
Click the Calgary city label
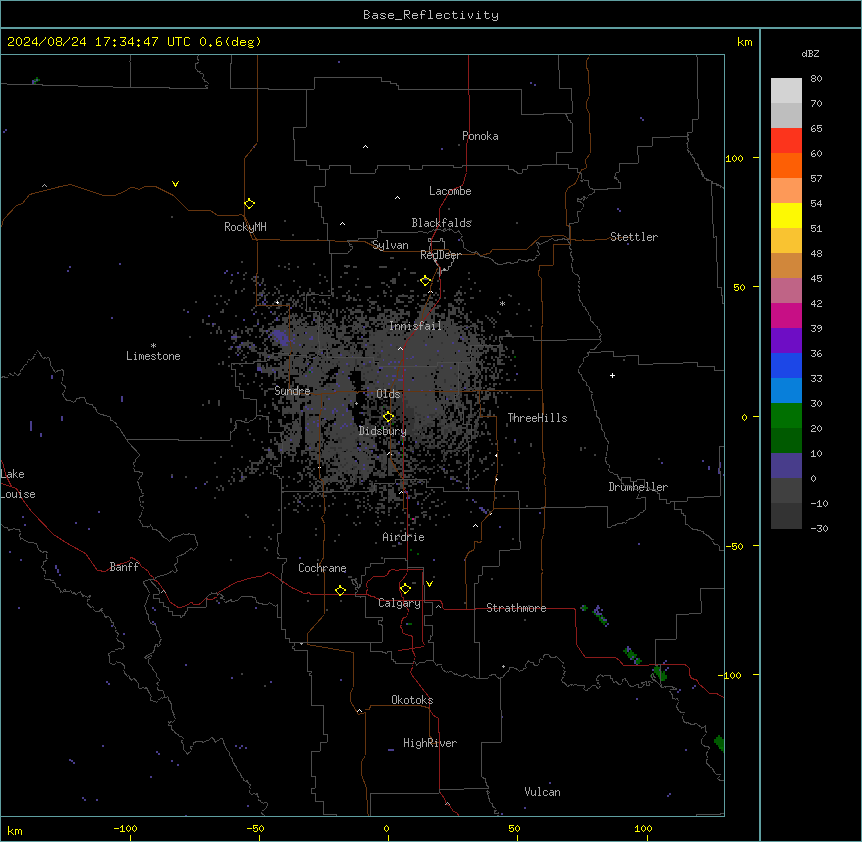click(x=399, y=603)
